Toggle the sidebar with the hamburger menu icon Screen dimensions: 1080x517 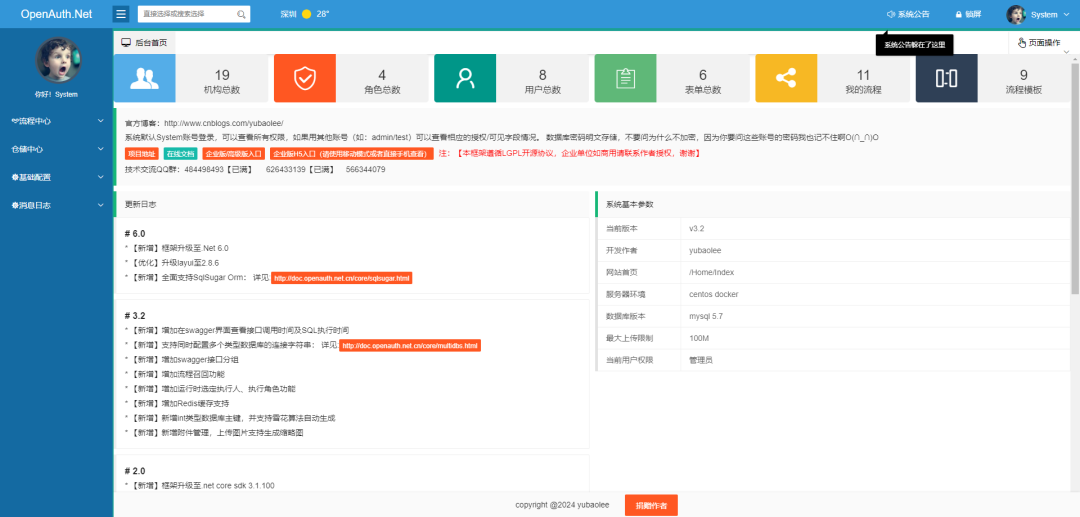pyautogui.click(x=121, y=14)
